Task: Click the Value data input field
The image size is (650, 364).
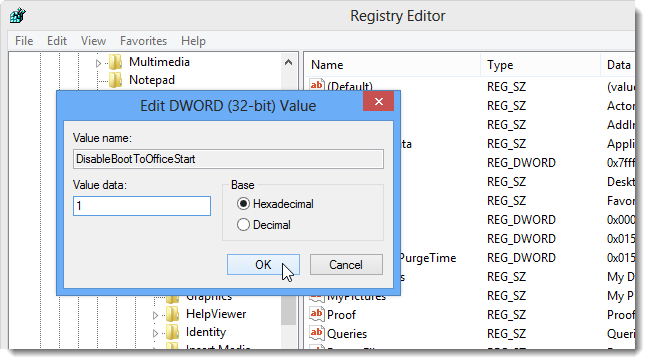Action: pos(142,206)
